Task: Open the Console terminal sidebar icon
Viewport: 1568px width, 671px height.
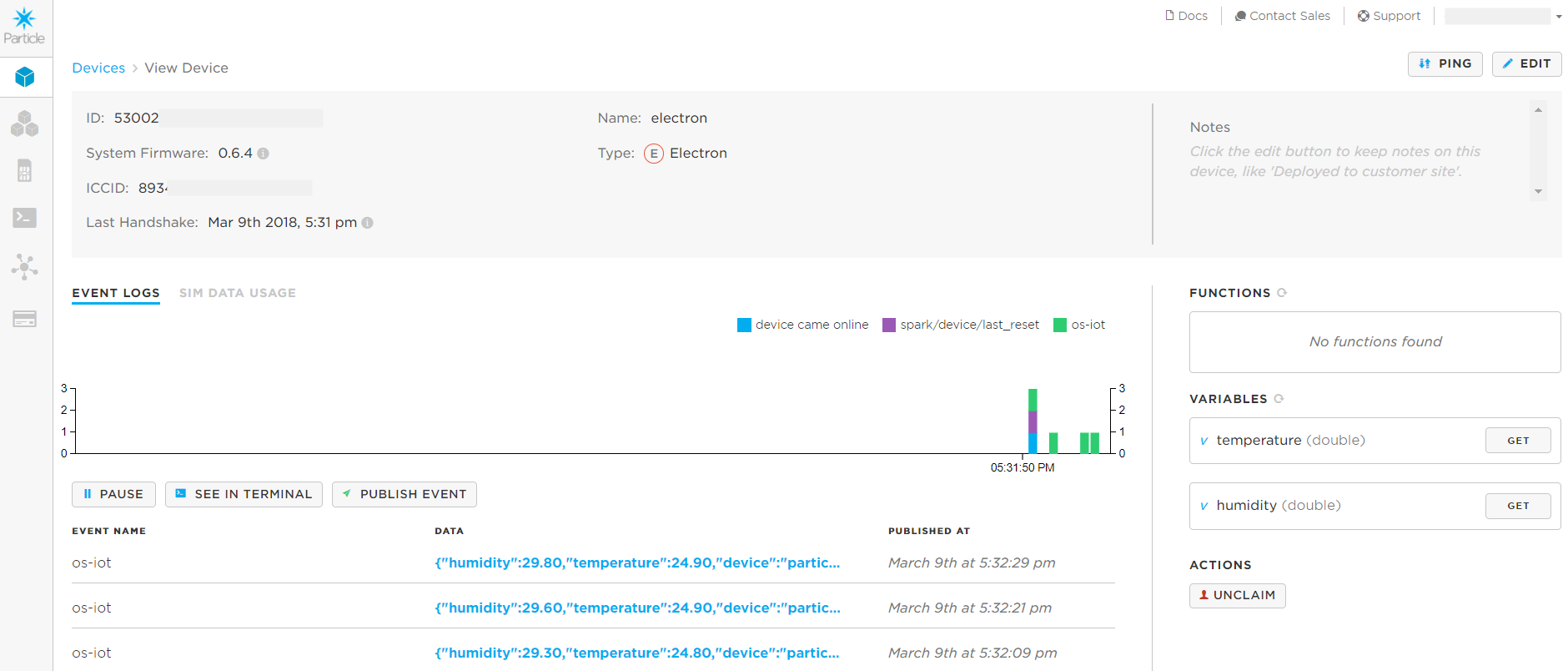Action: pyautogui.click(x=25, y=218)
